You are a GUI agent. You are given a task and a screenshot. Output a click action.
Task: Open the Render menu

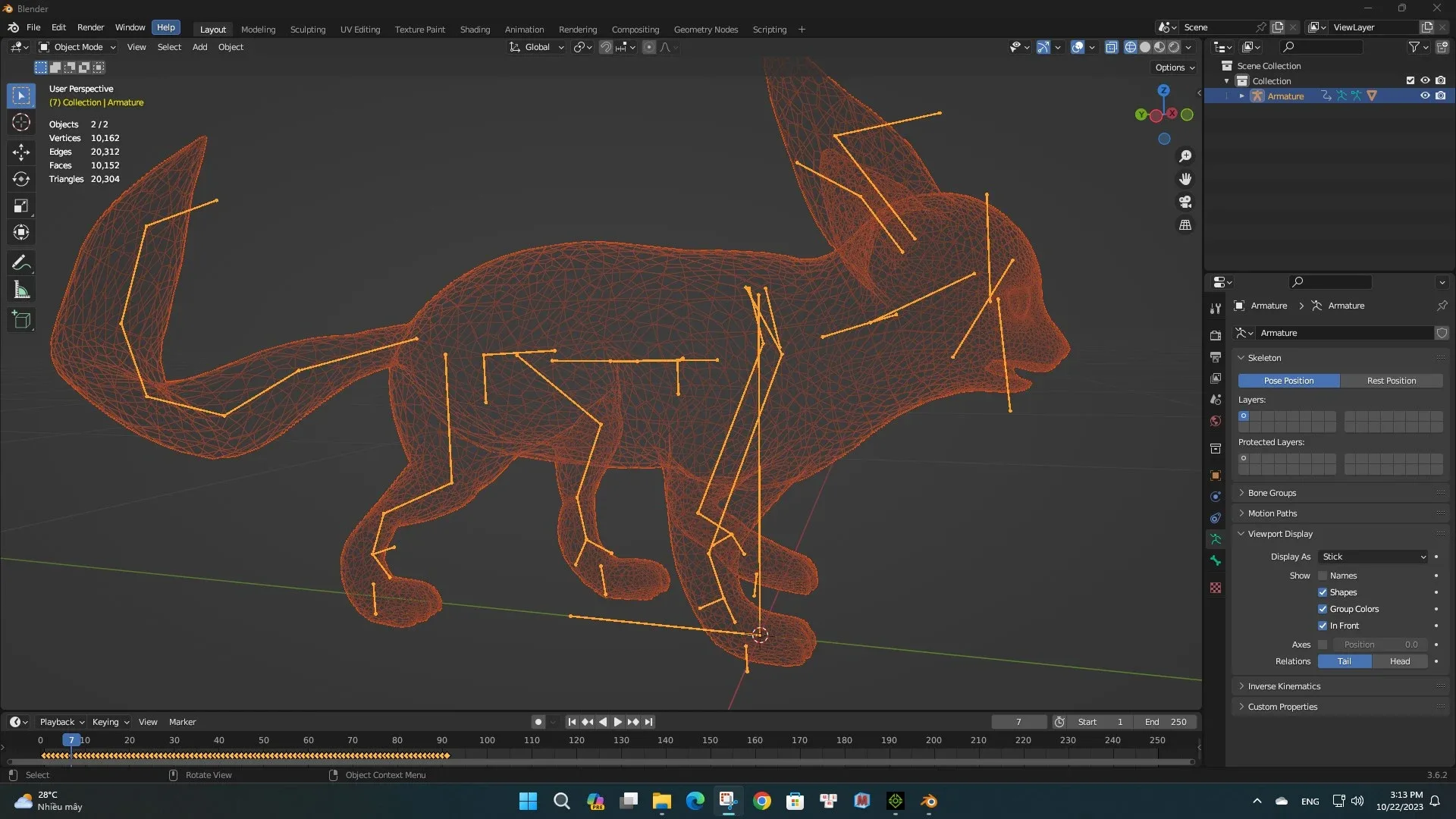90,27
